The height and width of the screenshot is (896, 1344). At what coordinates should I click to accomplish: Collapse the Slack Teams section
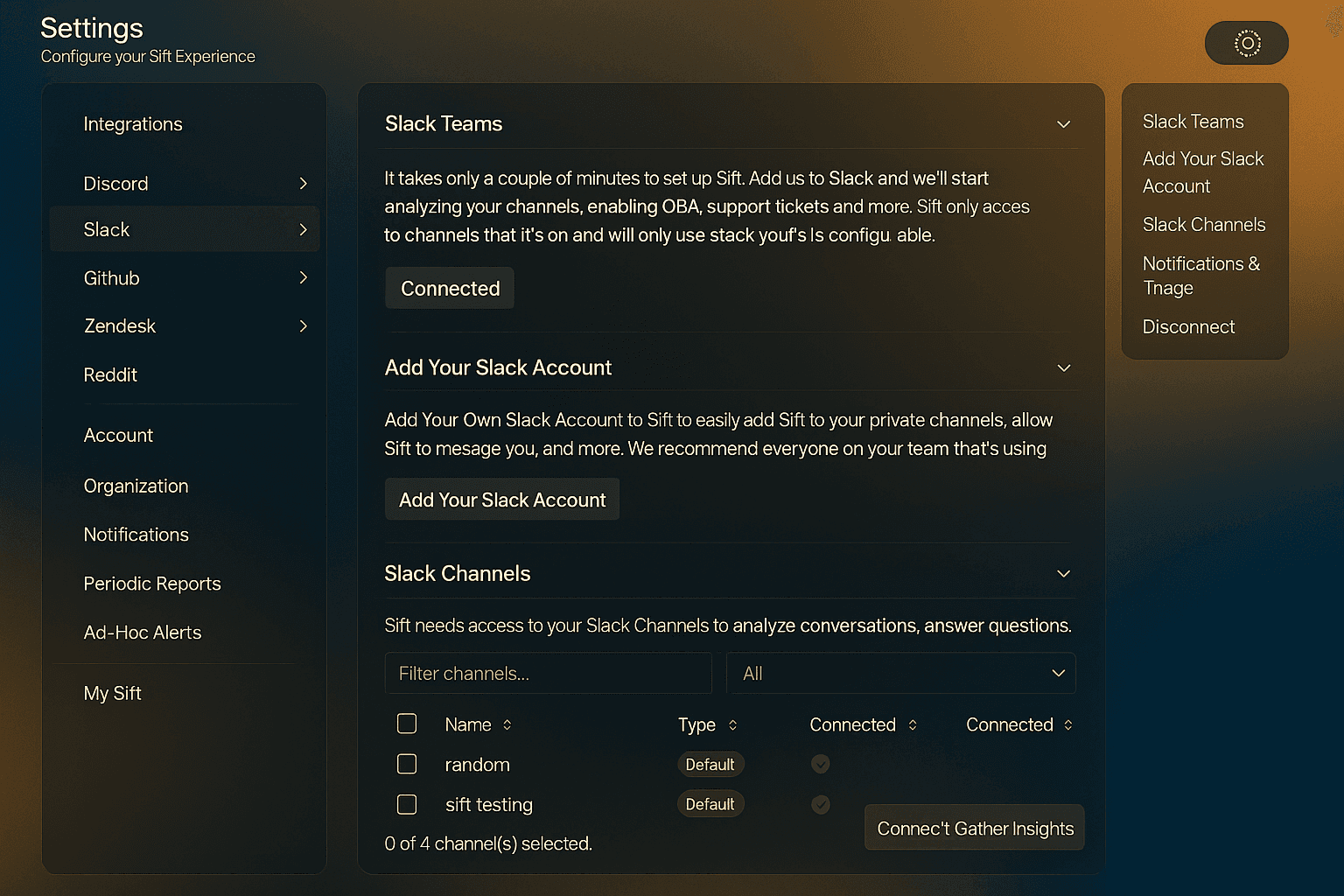click(1064, 124)
